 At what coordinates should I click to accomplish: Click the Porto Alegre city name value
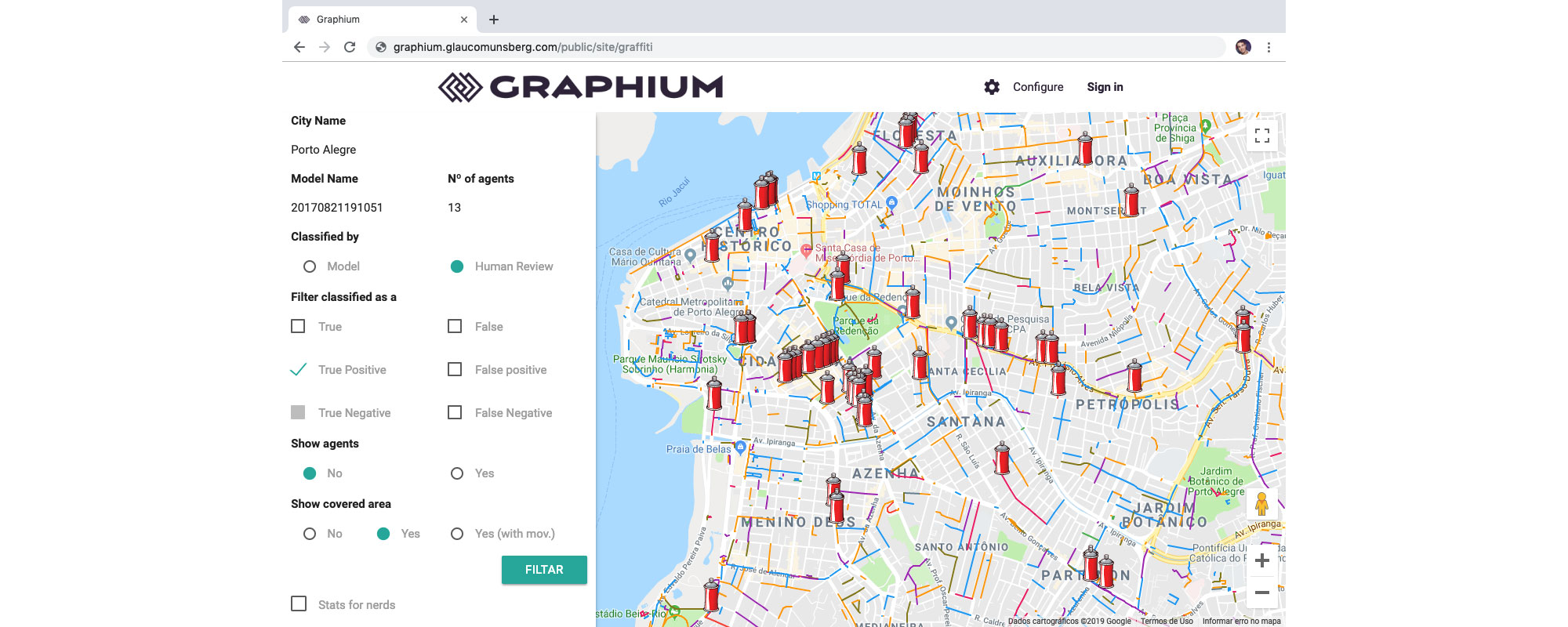click(323, 150)
